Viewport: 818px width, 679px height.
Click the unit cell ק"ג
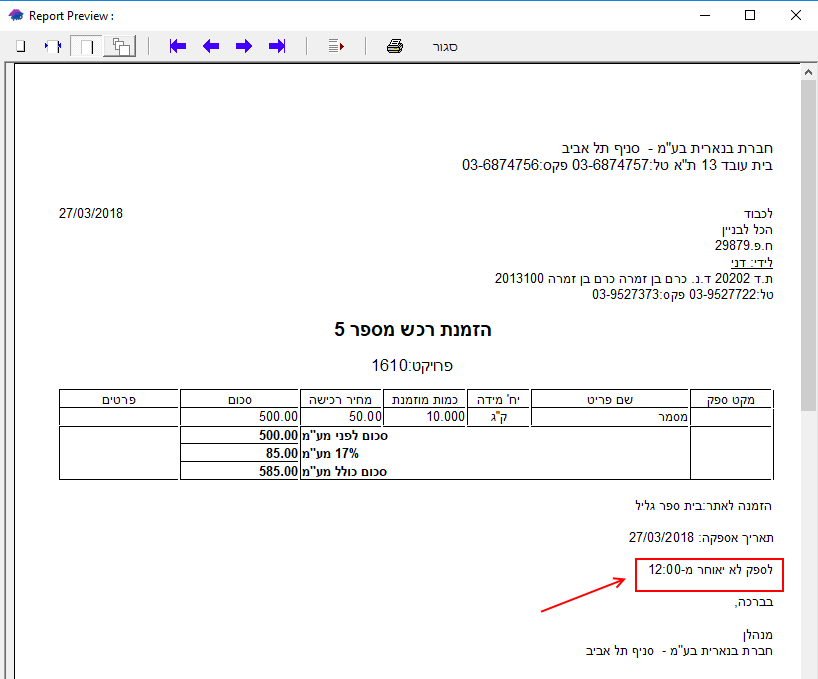[x=499, y=417]
